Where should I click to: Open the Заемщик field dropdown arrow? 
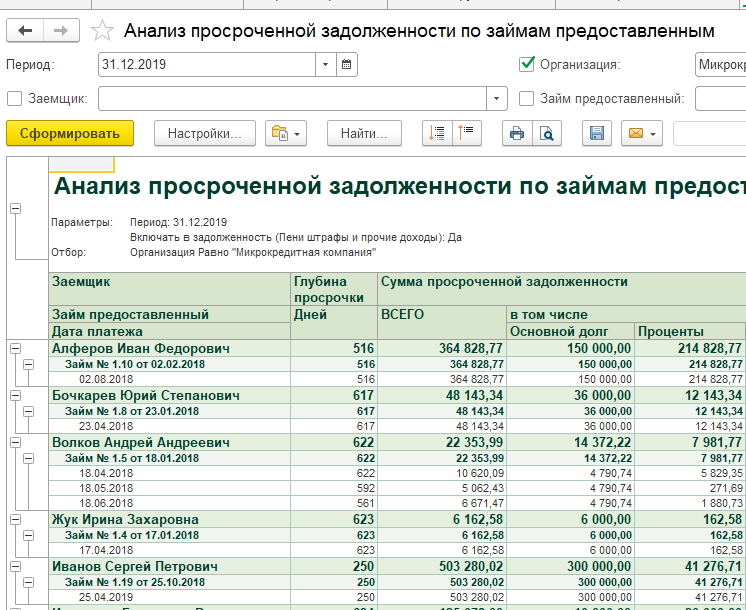(496, 98)
